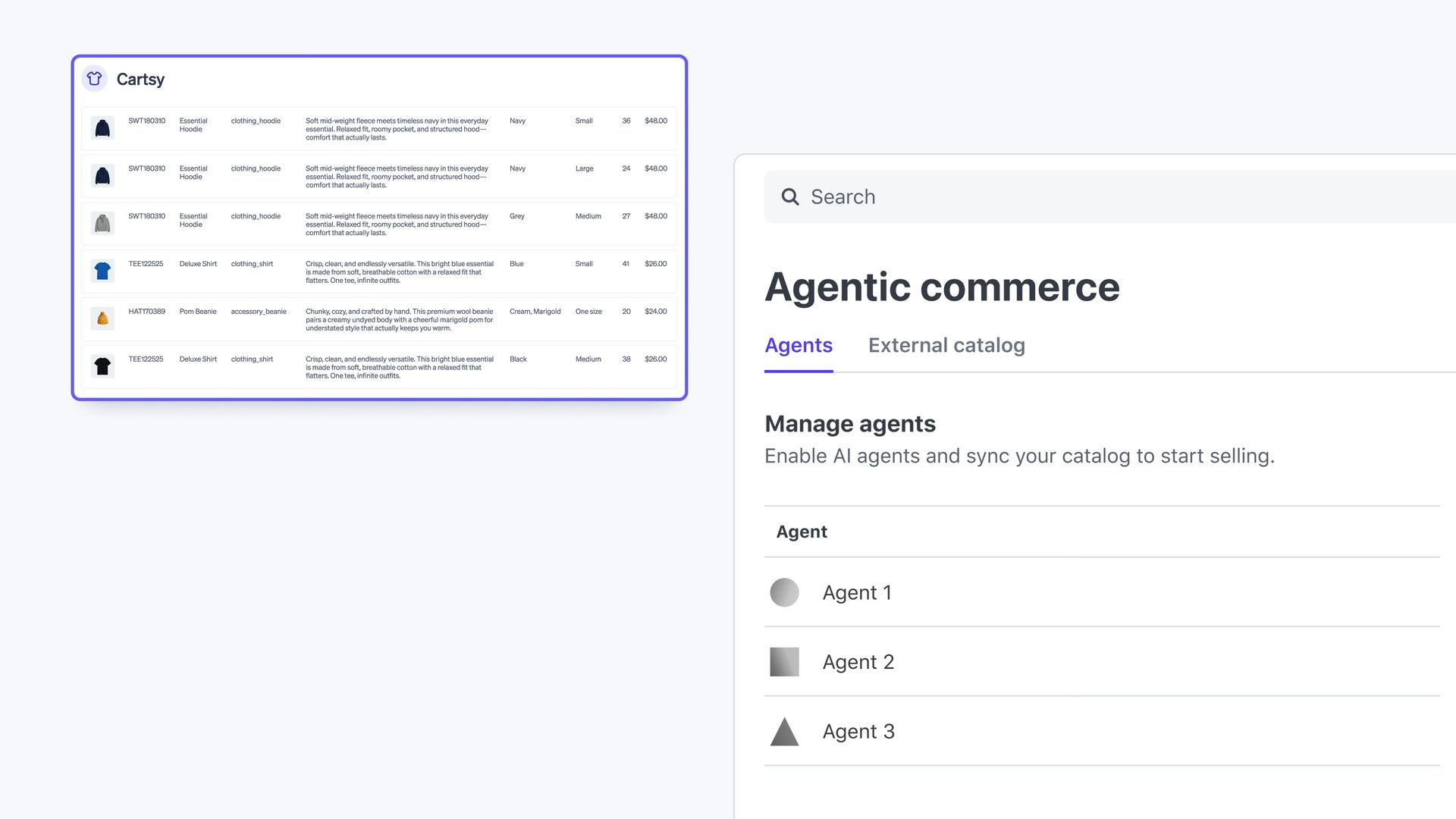1456x819 pixels.
Task: Click the search magnifier icon
Action: (790, 197)
